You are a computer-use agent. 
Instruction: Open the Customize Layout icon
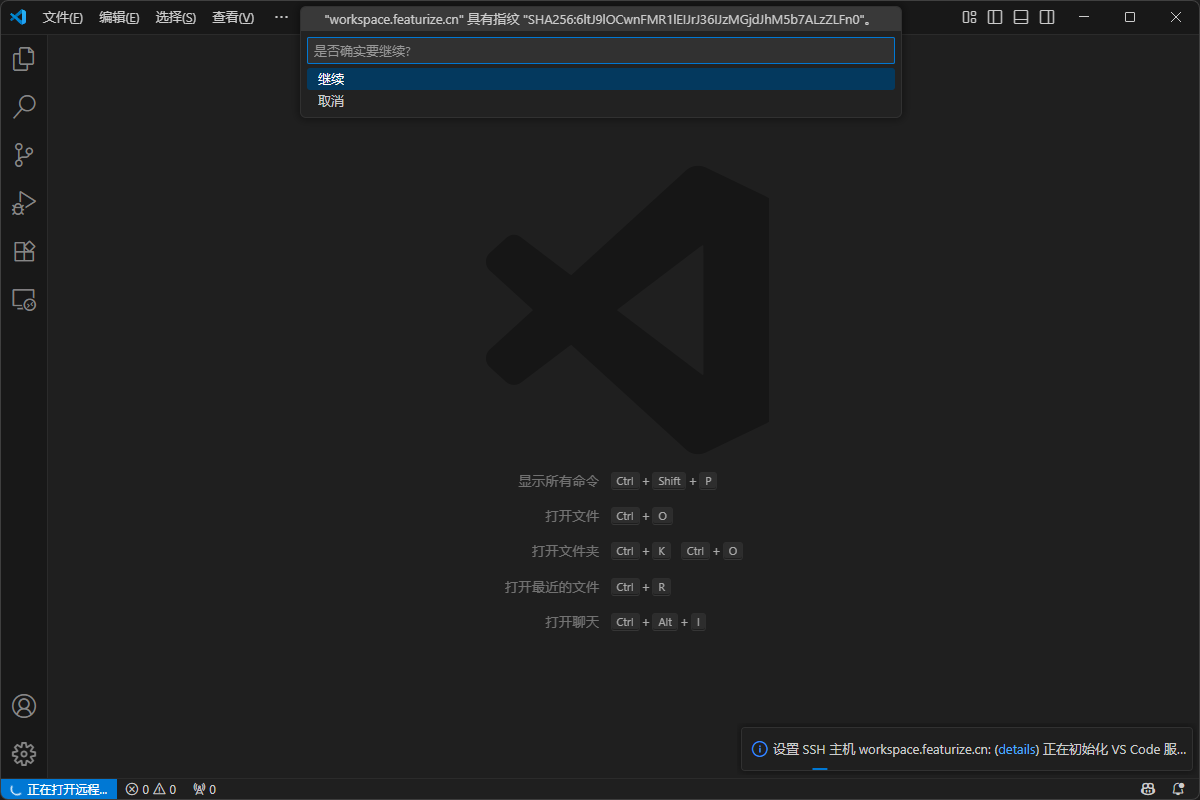point(969,17)
